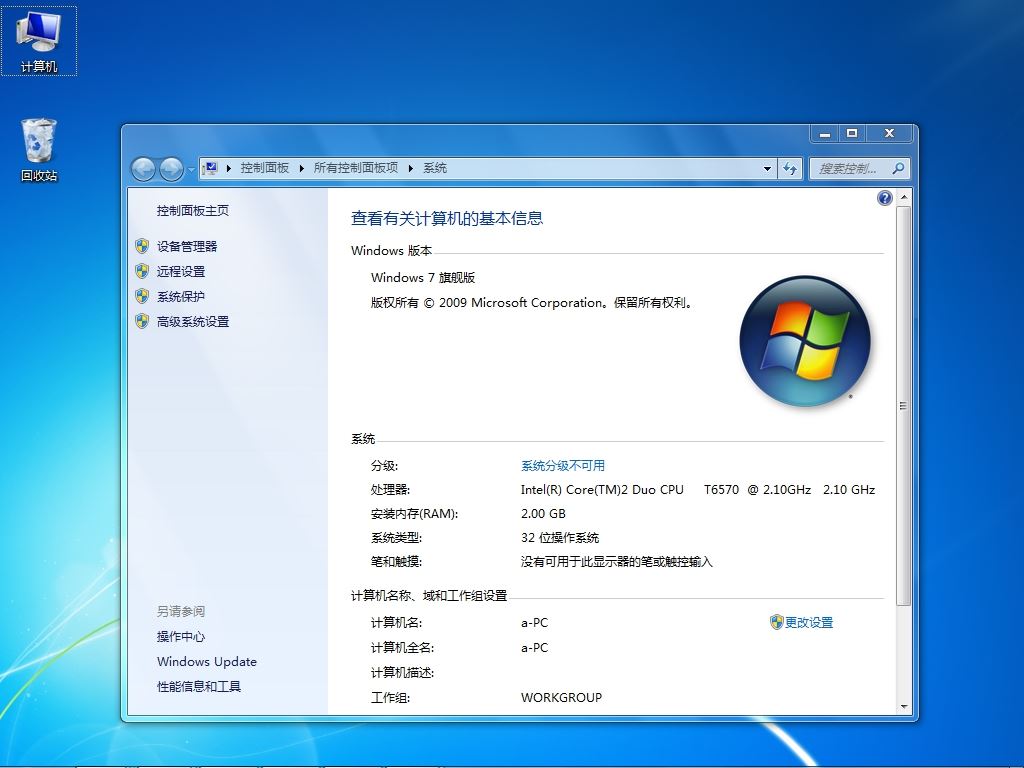Expand arrow before 控制面板 in breadcrumb

point(229,168)
